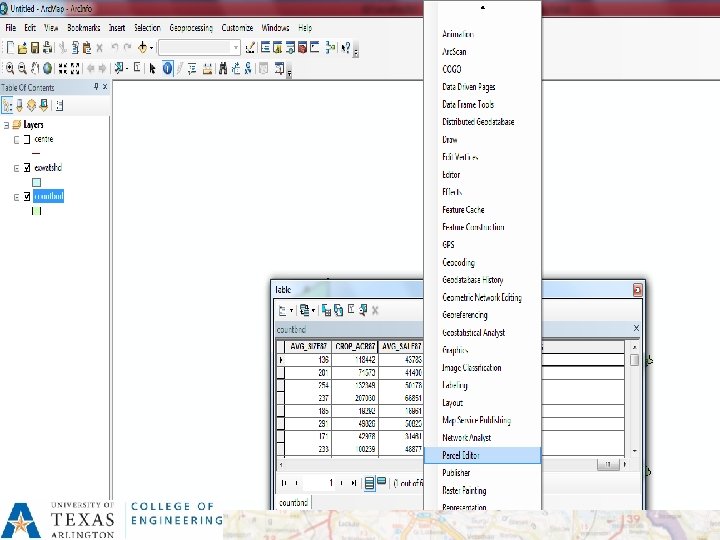Click the countbnd green symbol swatch
The width and height of the screenshot is (720, 540).
[37, 211]
